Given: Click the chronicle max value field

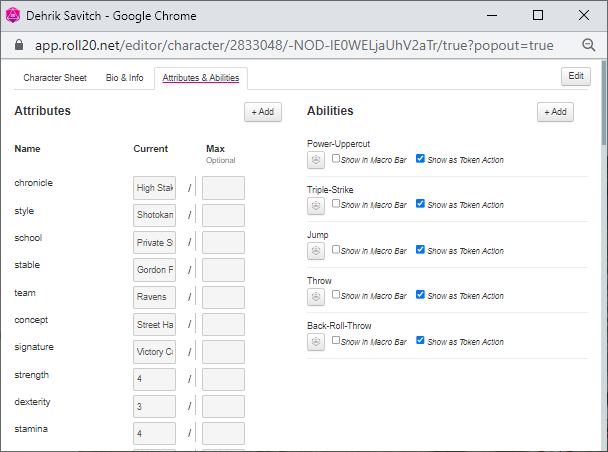Looking at the screenshot, I should 223,188.
